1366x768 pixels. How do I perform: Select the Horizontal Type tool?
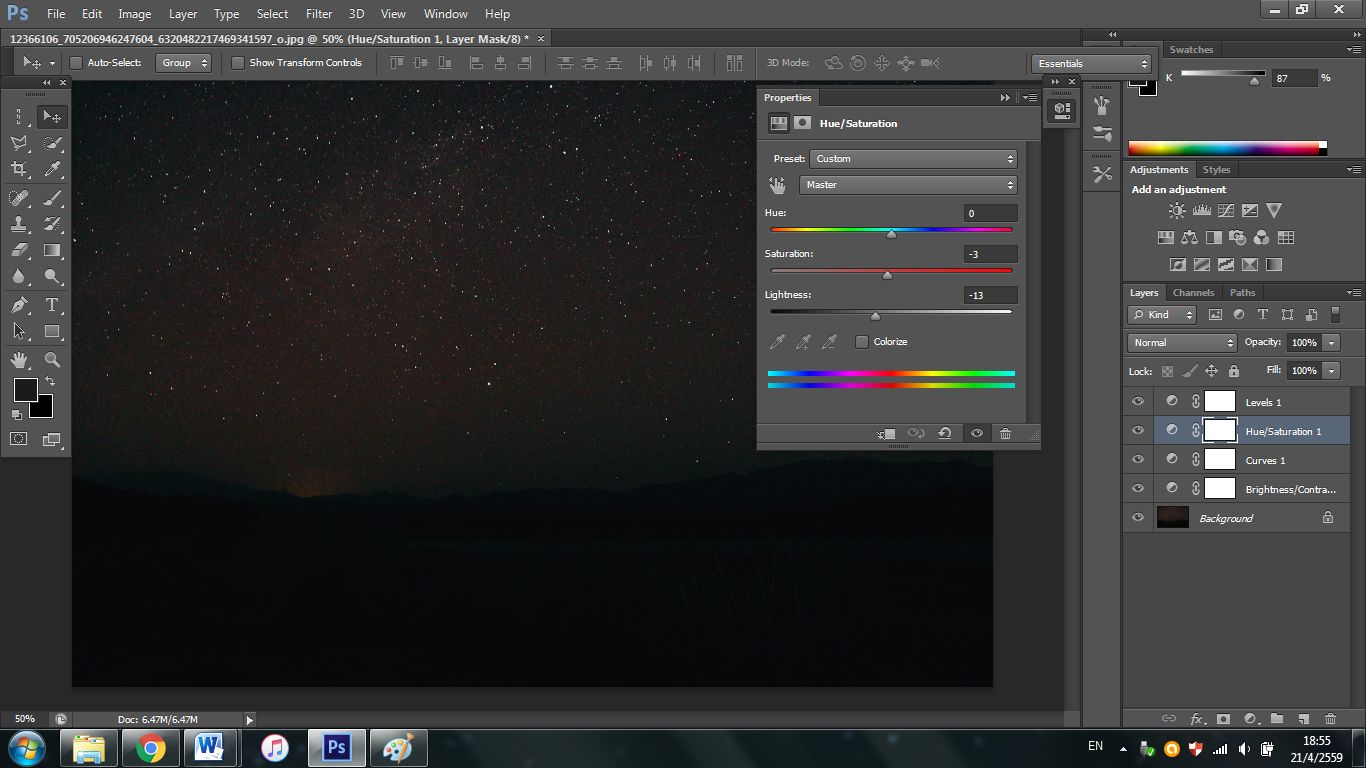pos(52,305)
